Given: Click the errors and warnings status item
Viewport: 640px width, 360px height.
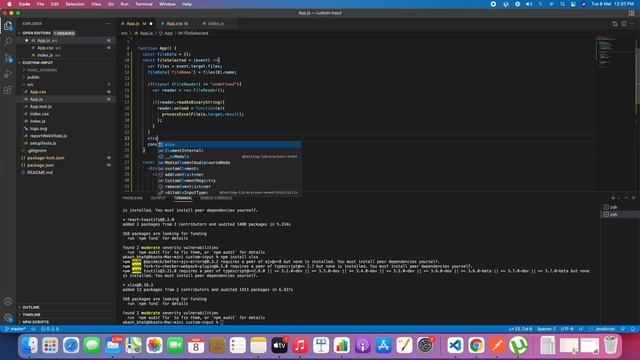Looking at the screenshot, I should click(x=50, y=329).
